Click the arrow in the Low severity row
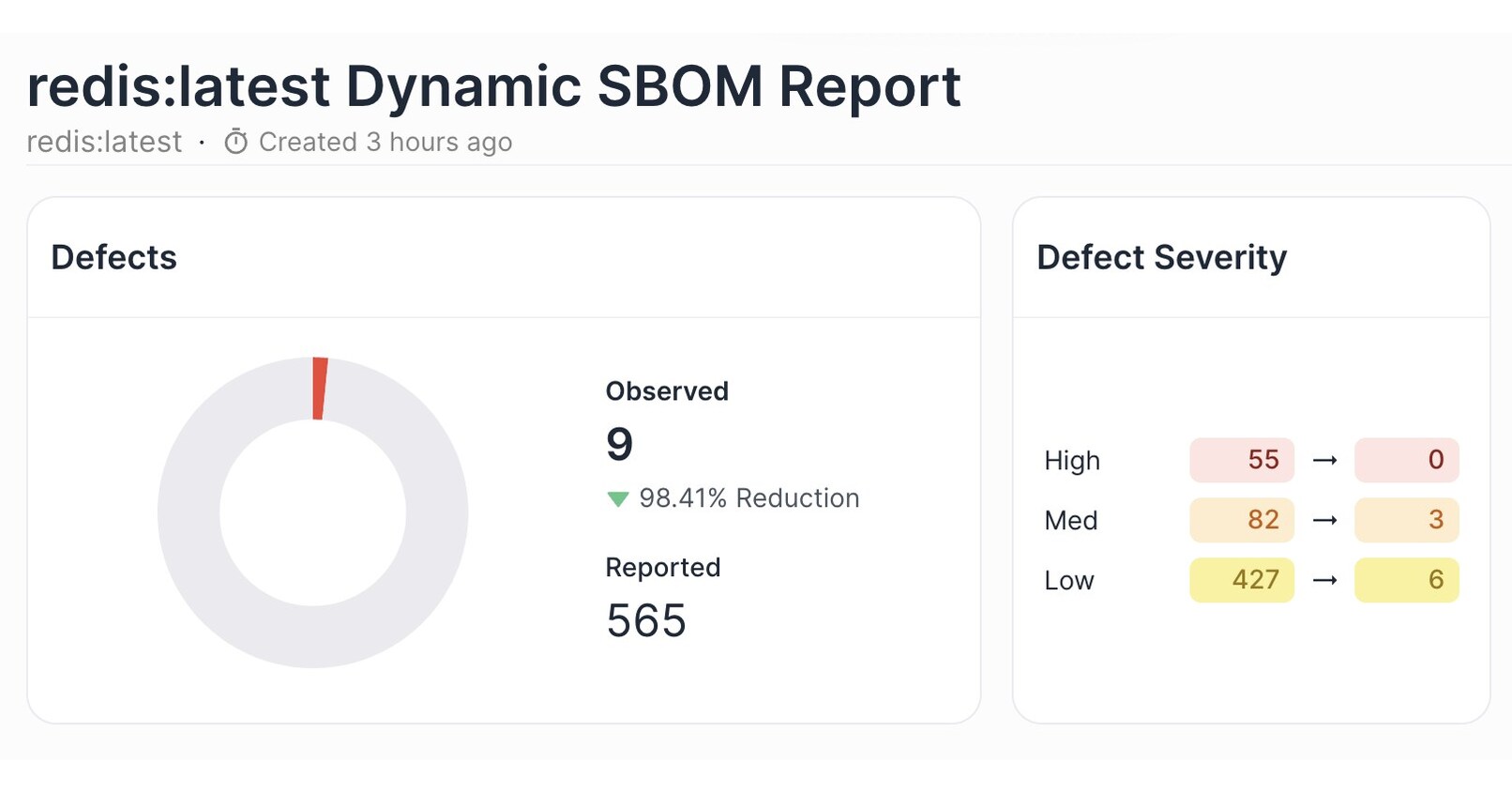1512x793 pixels. pos(1324,580)
